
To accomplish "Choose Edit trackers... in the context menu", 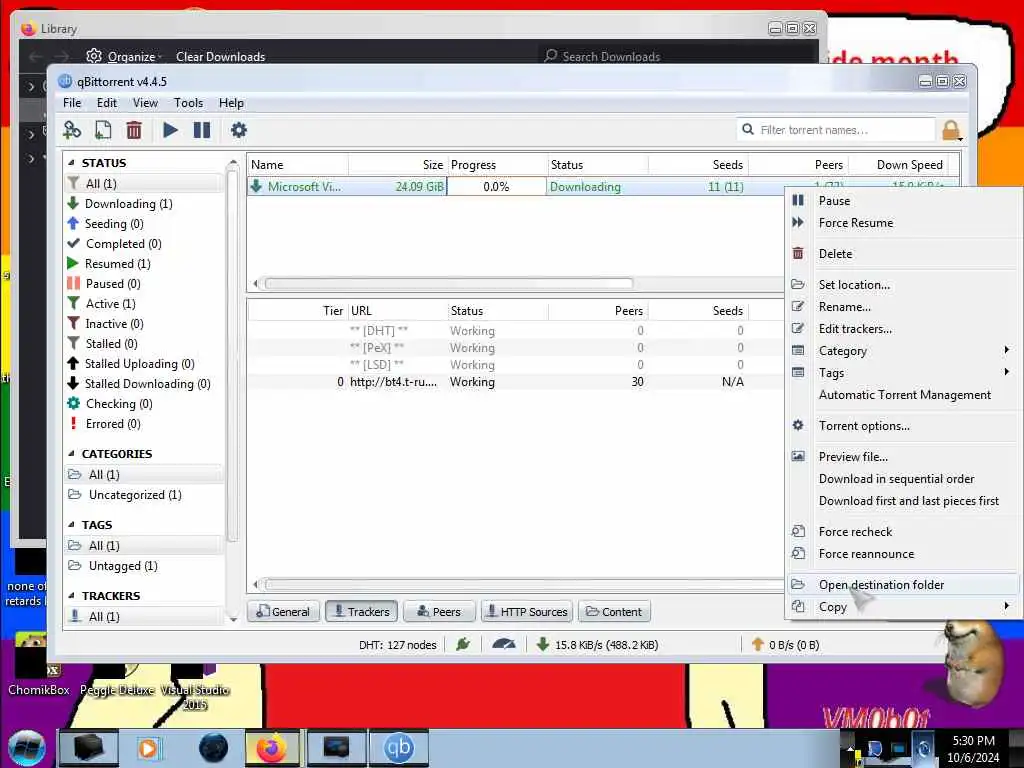I will click(903, 328).
